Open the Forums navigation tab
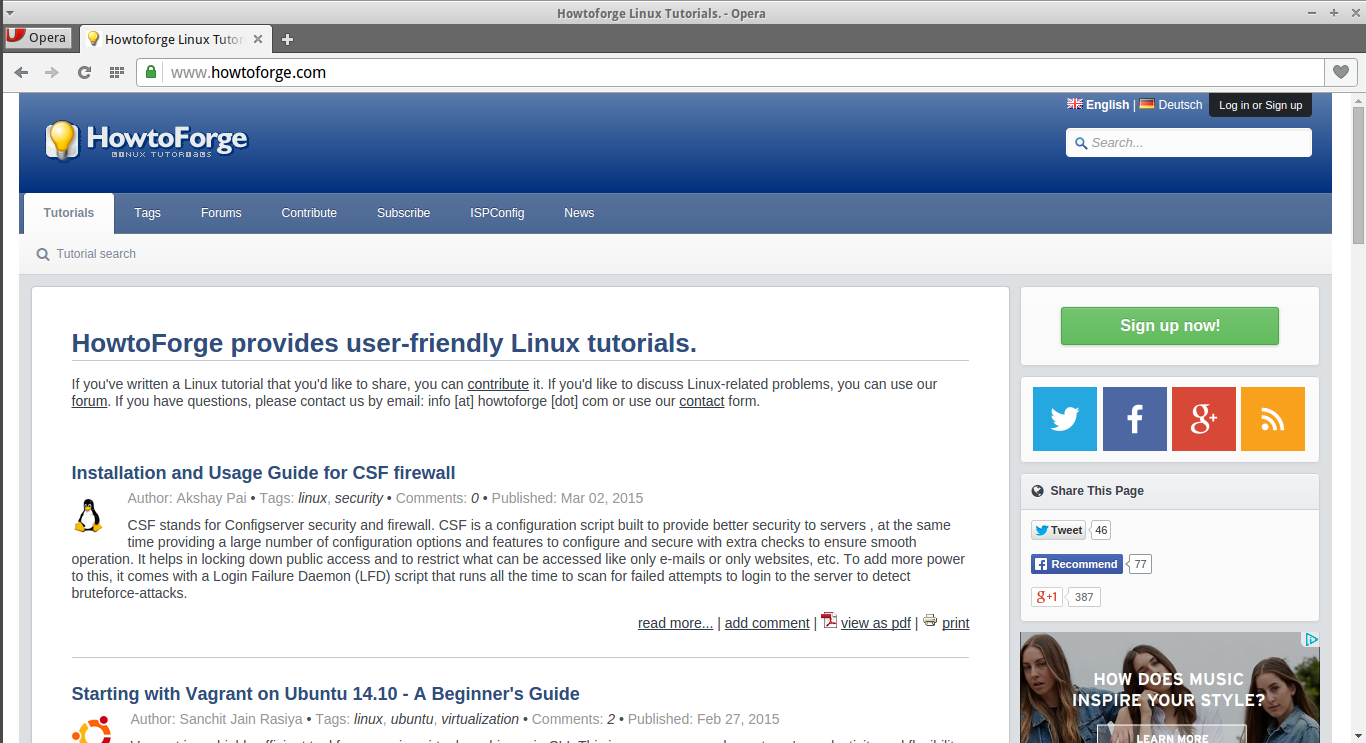 (x=221, y=213)
